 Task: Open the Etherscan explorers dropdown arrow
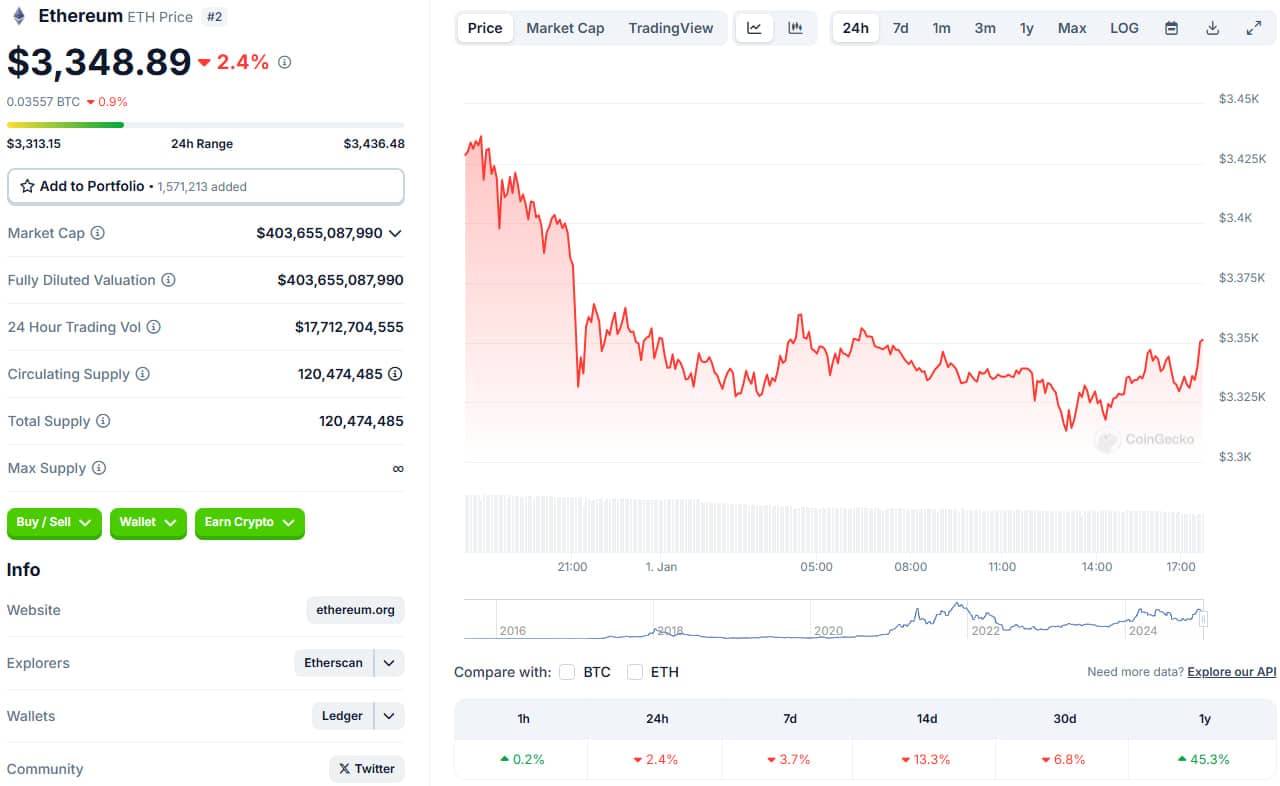pyautogui.click(x=389, y=663)
